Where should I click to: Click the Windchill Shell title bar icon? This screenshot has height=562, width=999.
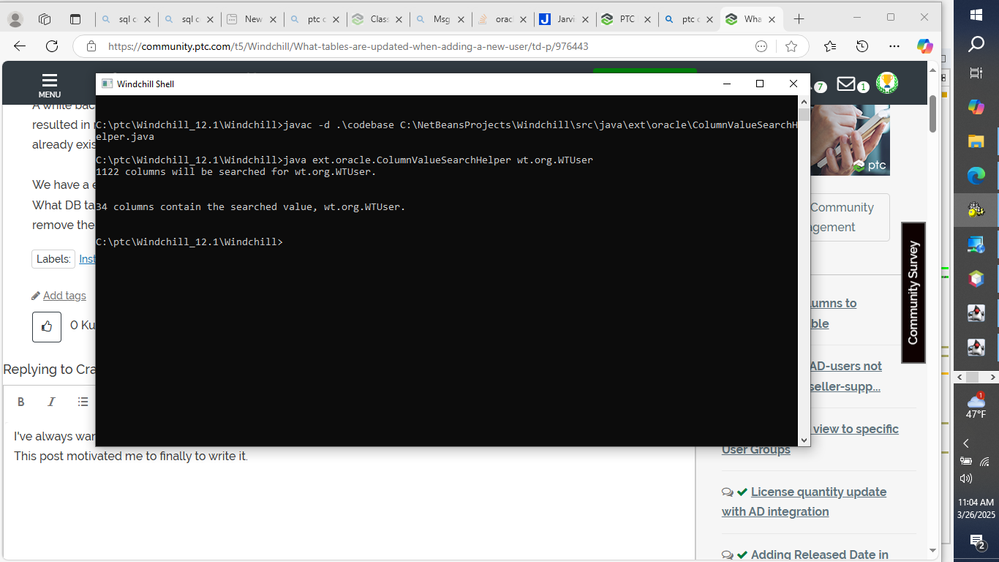[107, 83]
